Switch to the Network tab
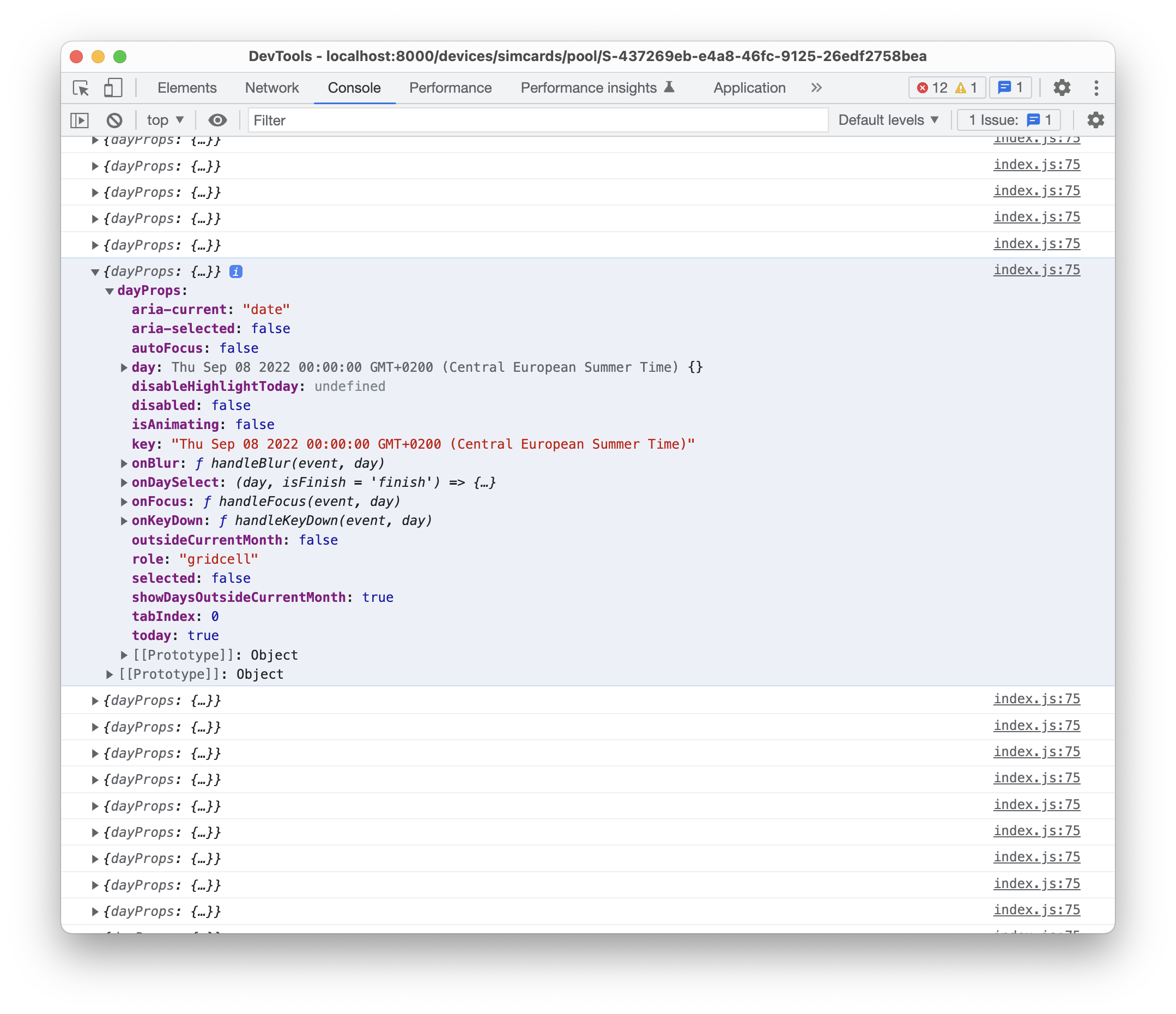1176x1014 pixels. [x=272, y=88]
